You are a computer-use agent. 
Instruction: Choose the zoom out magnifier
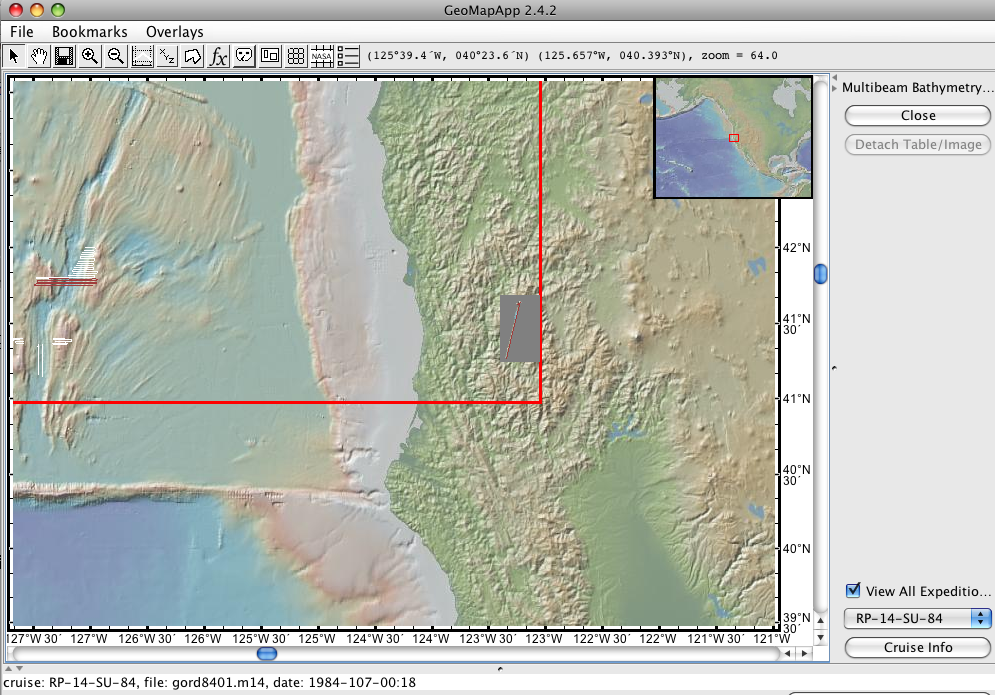116,56
